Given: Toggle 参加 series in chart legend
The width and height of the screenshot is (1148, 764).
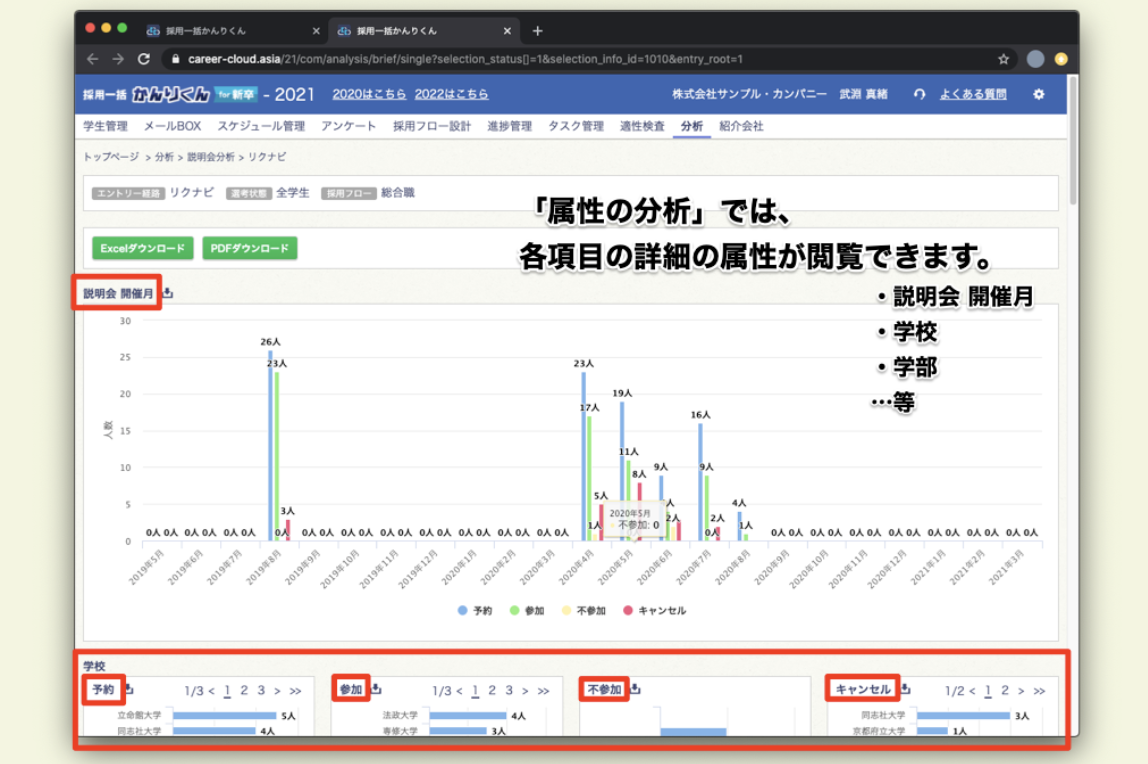Looking at the screenshot, I should [x=526, y=610].
